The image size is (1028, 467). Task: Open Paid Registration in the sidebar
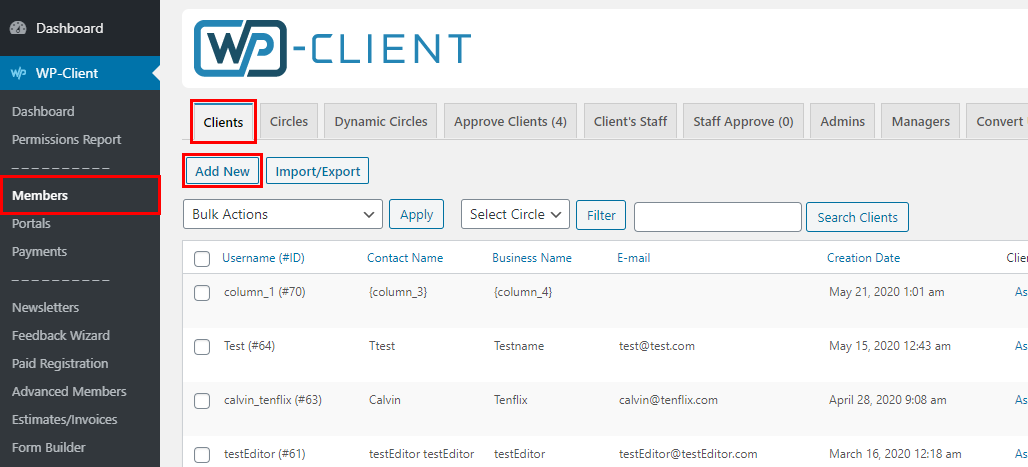(60, 363)
